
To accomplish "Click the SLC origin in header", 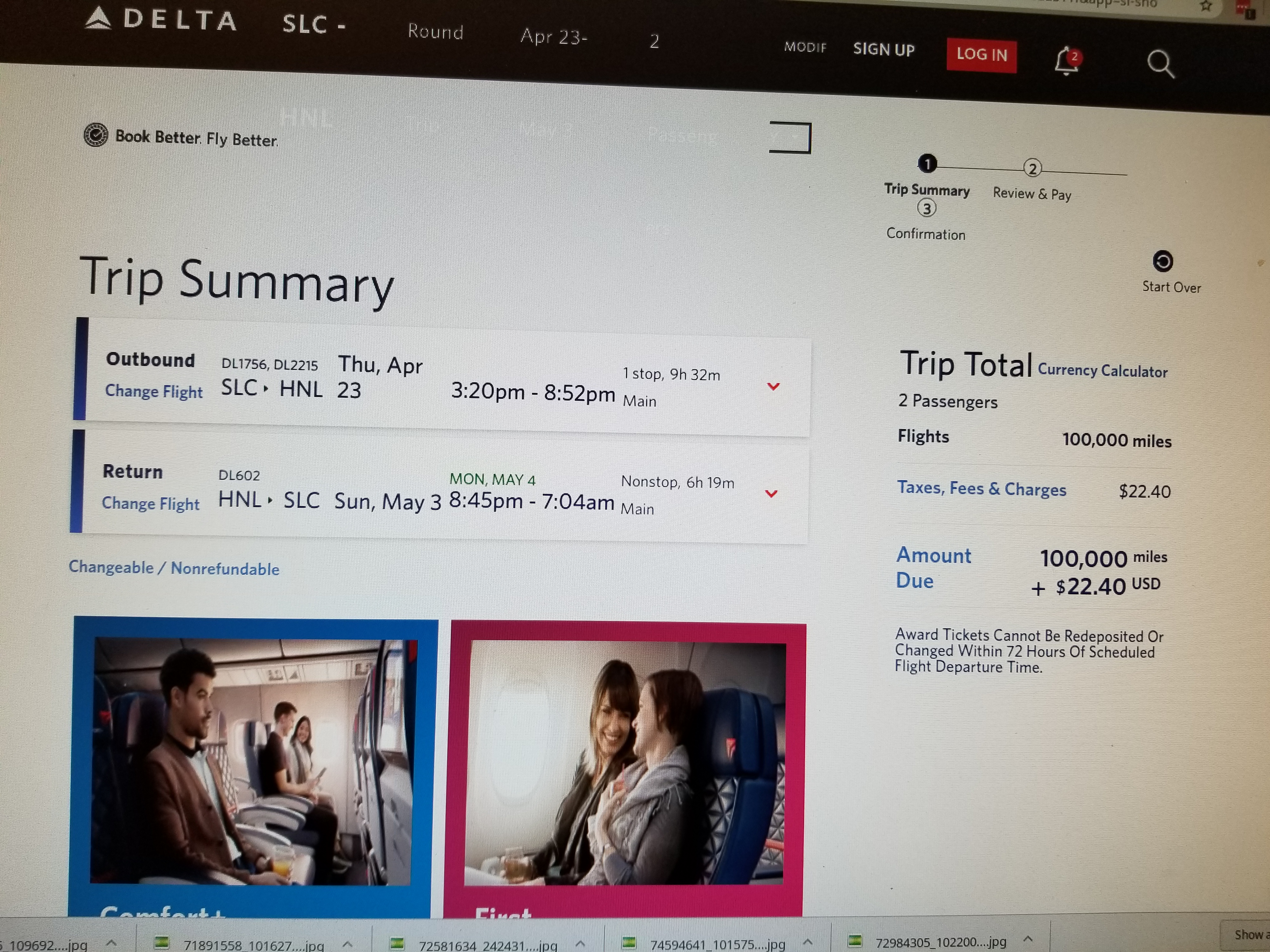I will click(x=313, y=24).
